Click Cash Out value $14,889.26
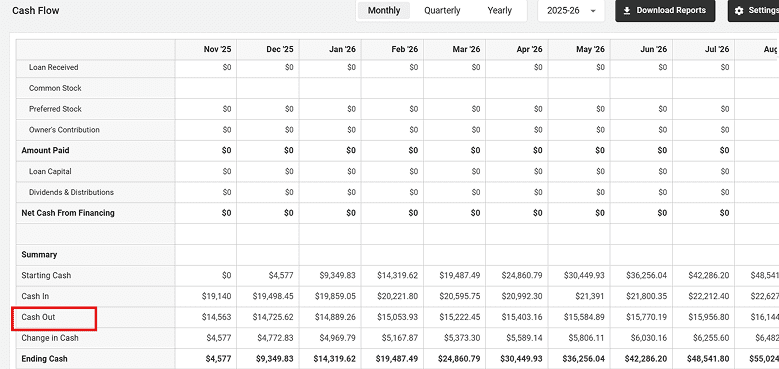The image size is (779, 369). pyautogui.click(x=335, y=317)
